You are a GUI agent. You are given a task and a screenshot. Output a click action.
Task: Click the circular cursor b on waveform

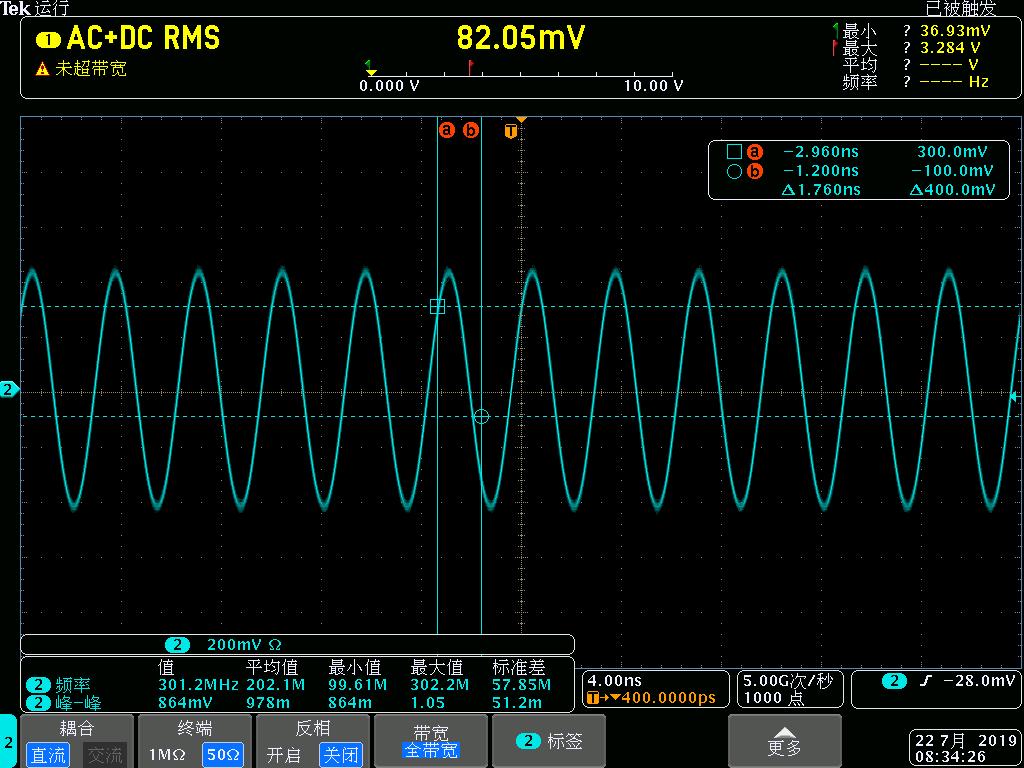[x=481, y=417]
